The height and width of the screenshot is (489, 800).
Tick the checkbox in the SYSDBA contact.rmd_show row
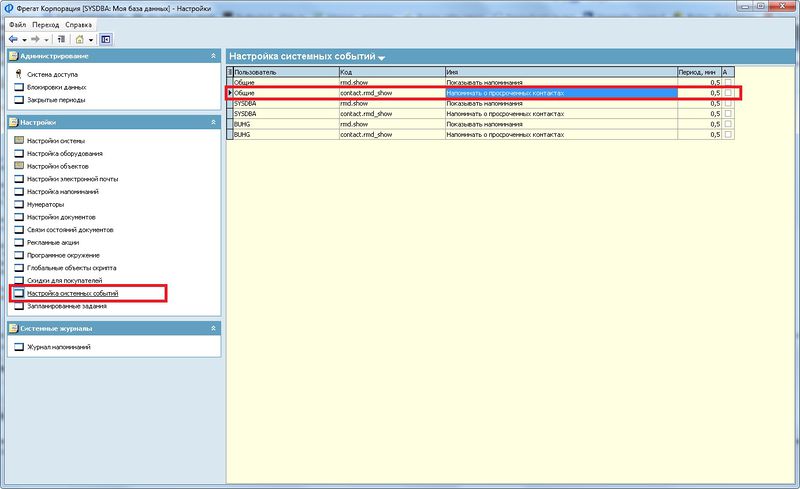tap(728, 113)
